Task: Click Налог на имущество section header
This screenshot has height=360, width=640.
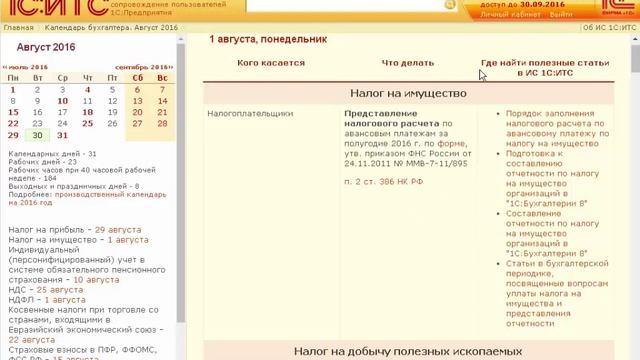Action: pyautogui.click(x=408, y=93)
